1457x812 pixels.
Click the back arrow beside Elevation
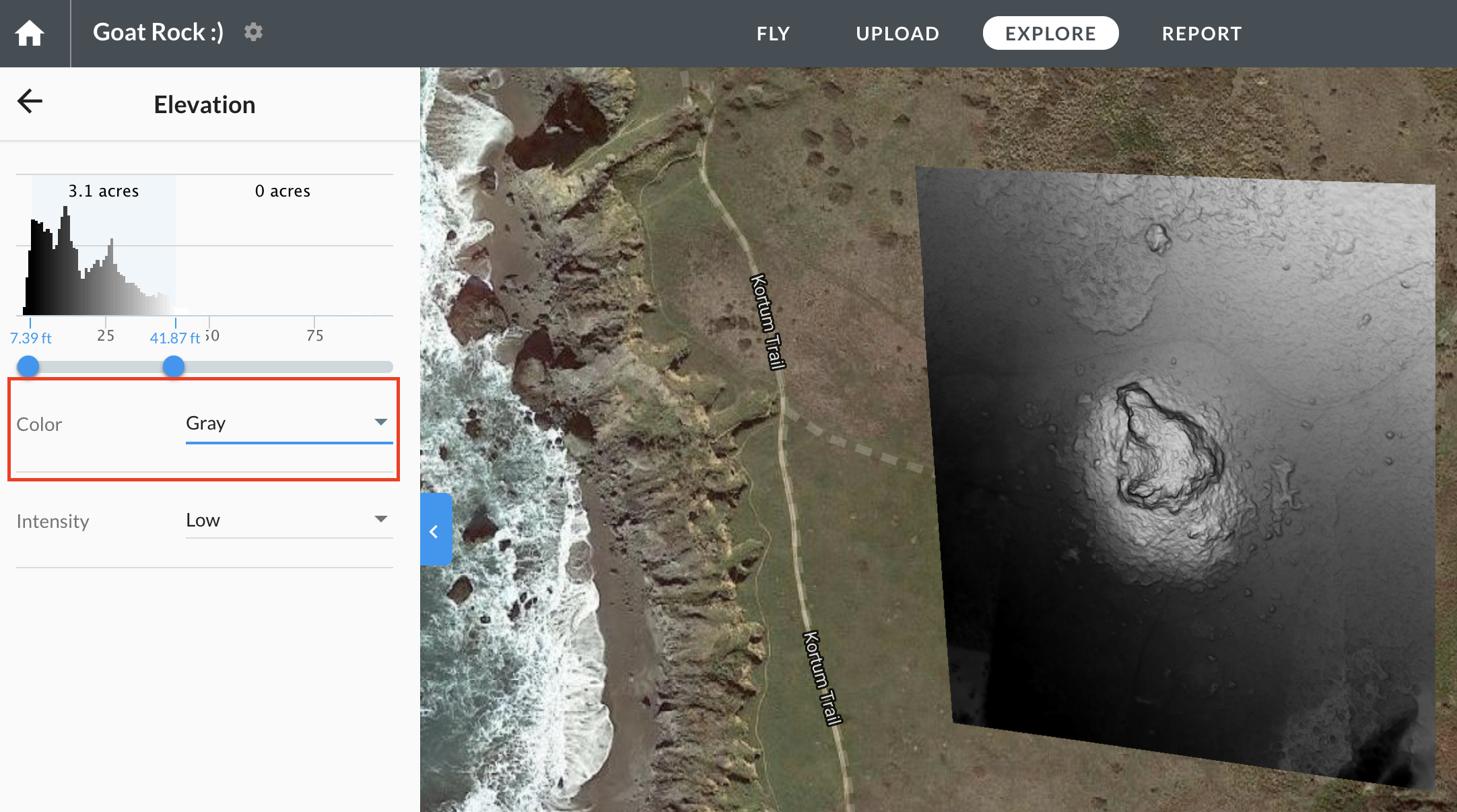[30, 102]
